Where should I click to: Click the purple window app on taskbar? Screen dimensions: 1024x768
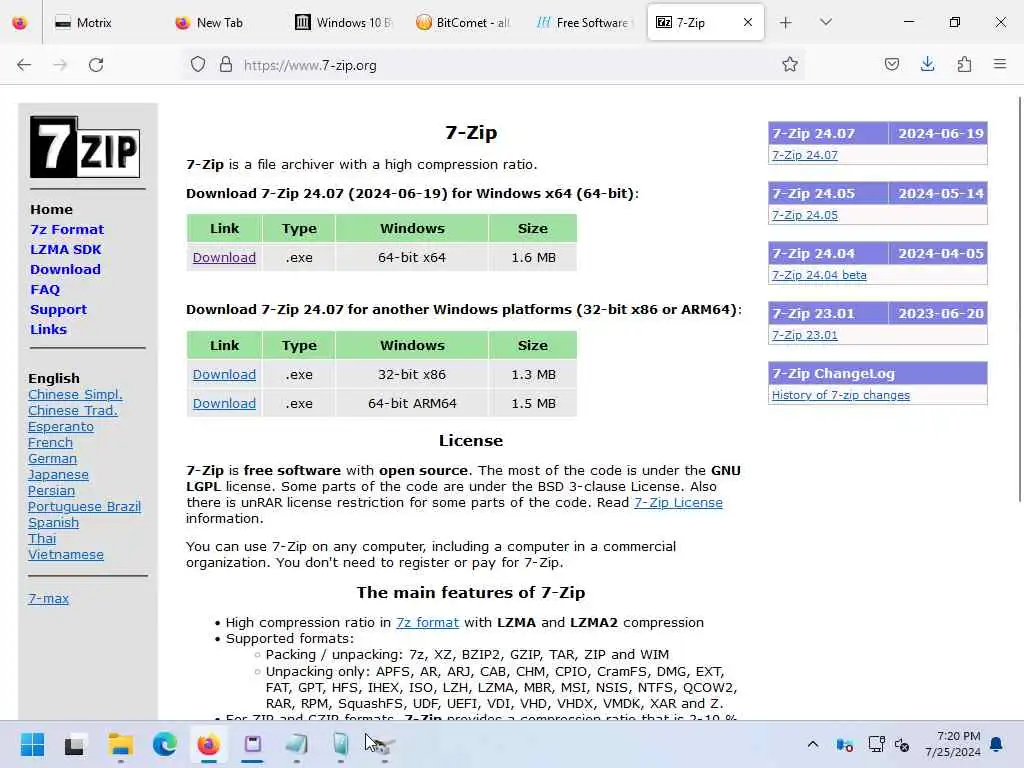coord(253,744)
